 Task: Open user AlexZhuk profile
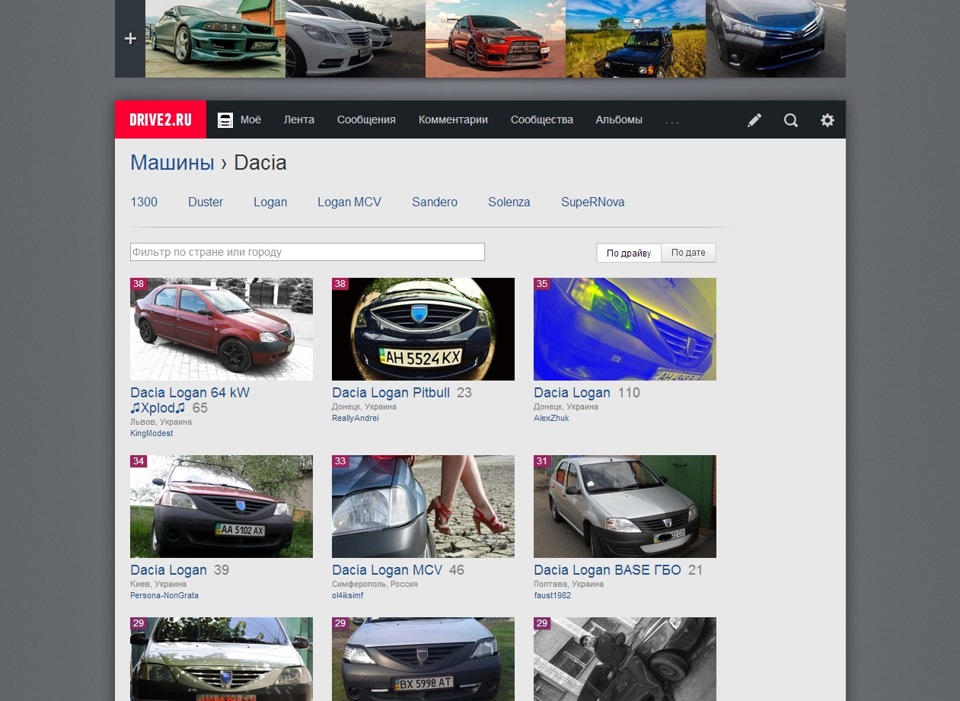[x=551, y=418]
